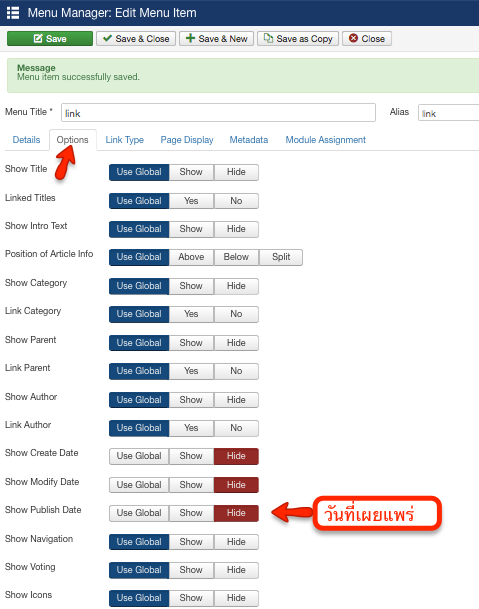This screenshot has width=479, height=609.
Task: Switch to the Details tab
Action: click(26, 140)
